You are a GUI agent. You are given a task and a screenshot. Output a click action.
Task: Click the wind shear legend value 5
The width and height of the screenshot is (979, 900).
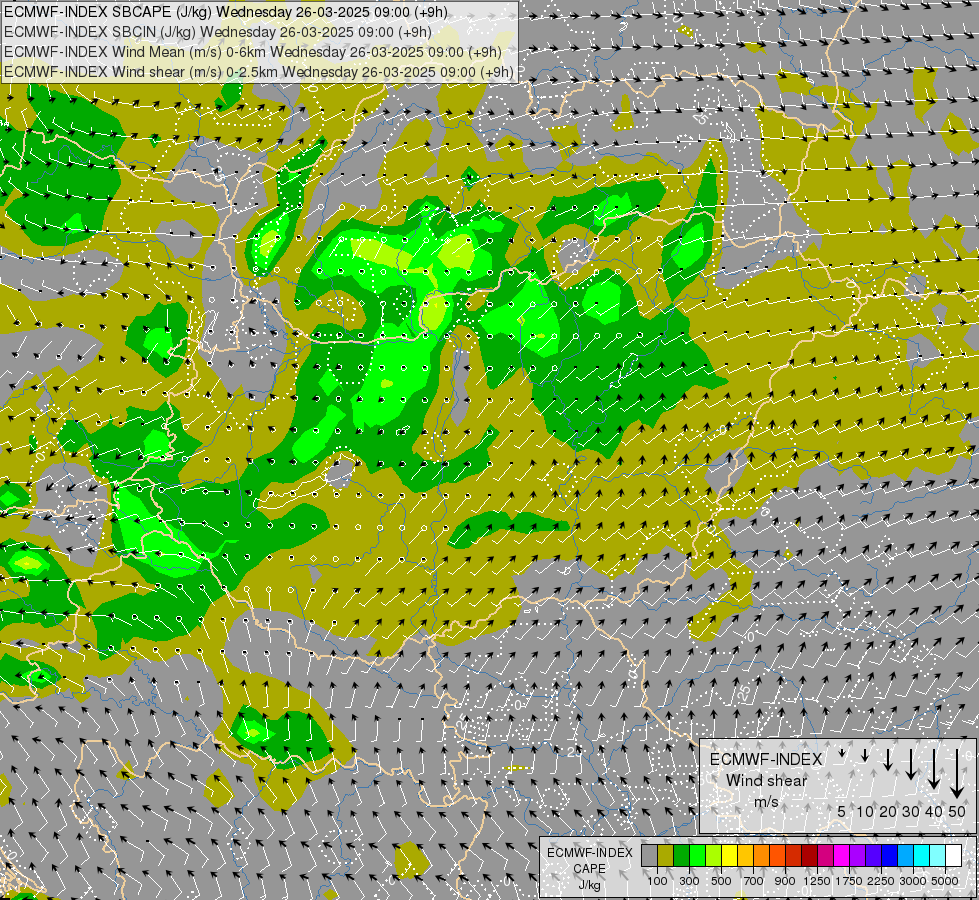[x=842, y=811]
